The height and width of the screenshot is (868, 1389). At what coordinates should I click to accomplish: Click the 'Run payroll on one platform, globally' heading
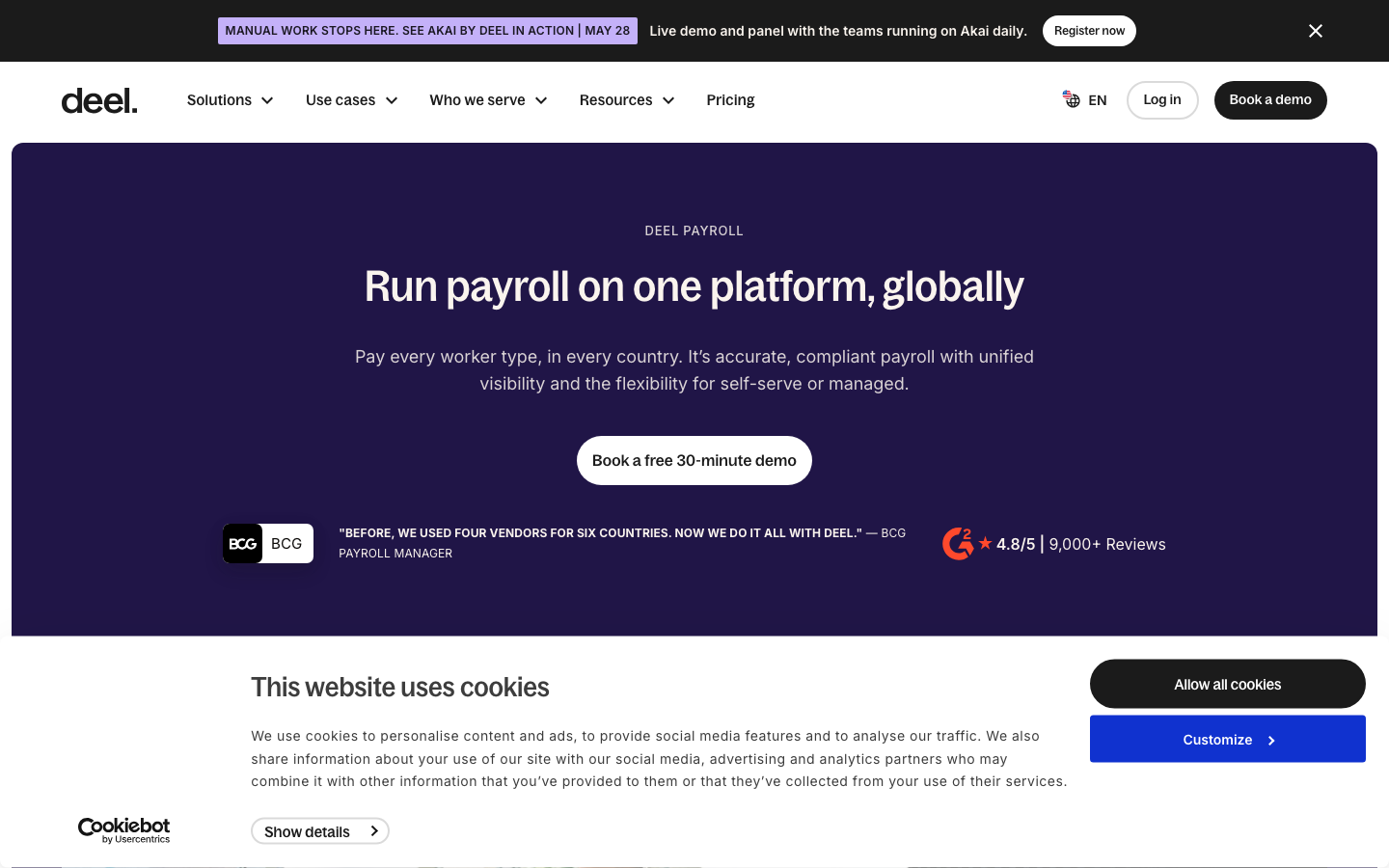tap(694, 286)
